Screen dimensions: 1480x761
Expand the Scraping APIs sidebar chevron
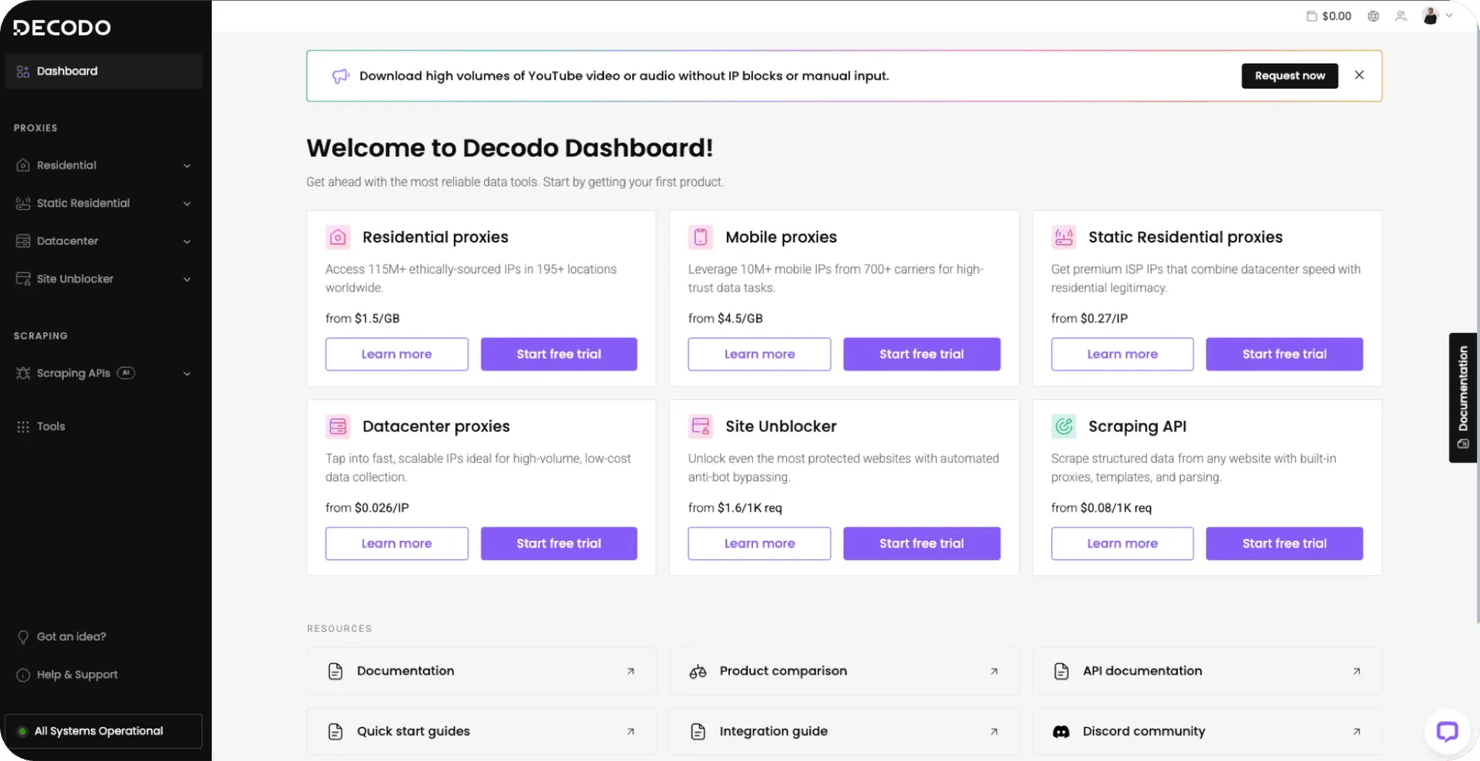point(187,374)
